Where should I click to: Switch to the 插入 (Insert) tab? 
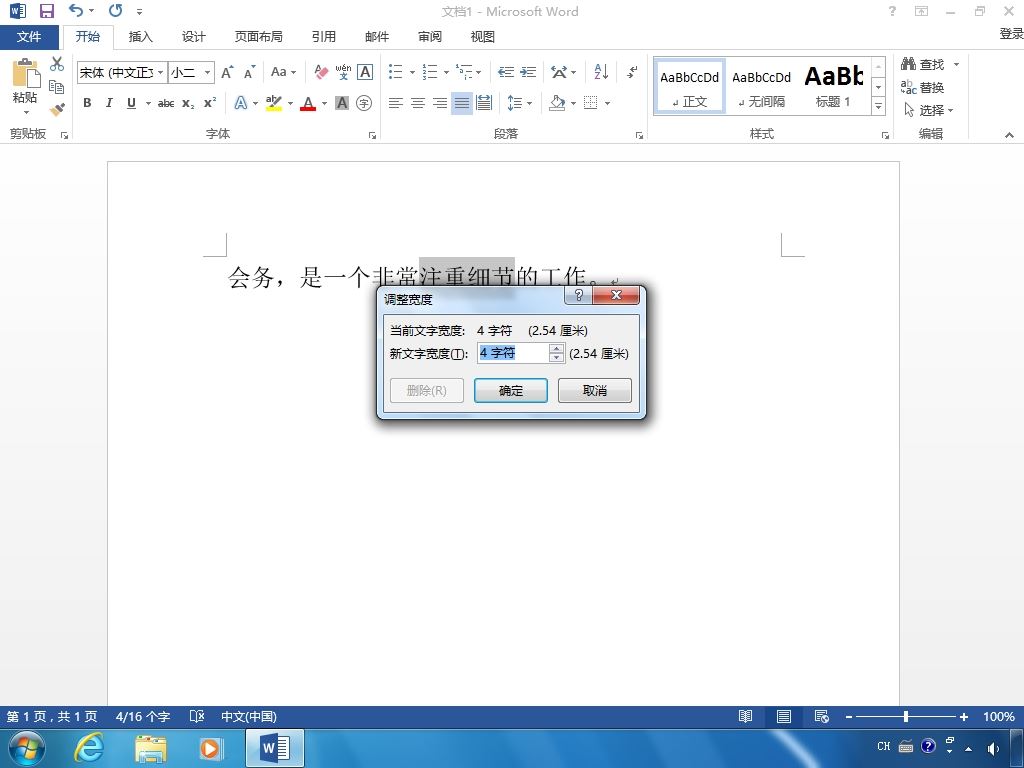[140, 37]
